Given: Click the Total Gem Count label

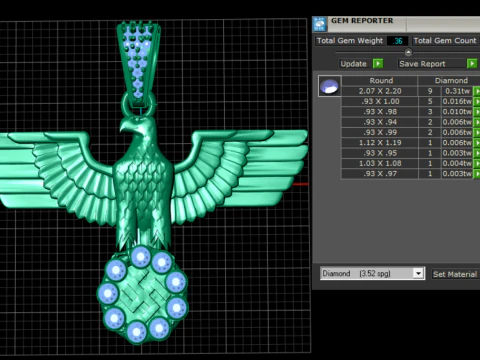Looking at the screenshot, I should coord(445,41).
